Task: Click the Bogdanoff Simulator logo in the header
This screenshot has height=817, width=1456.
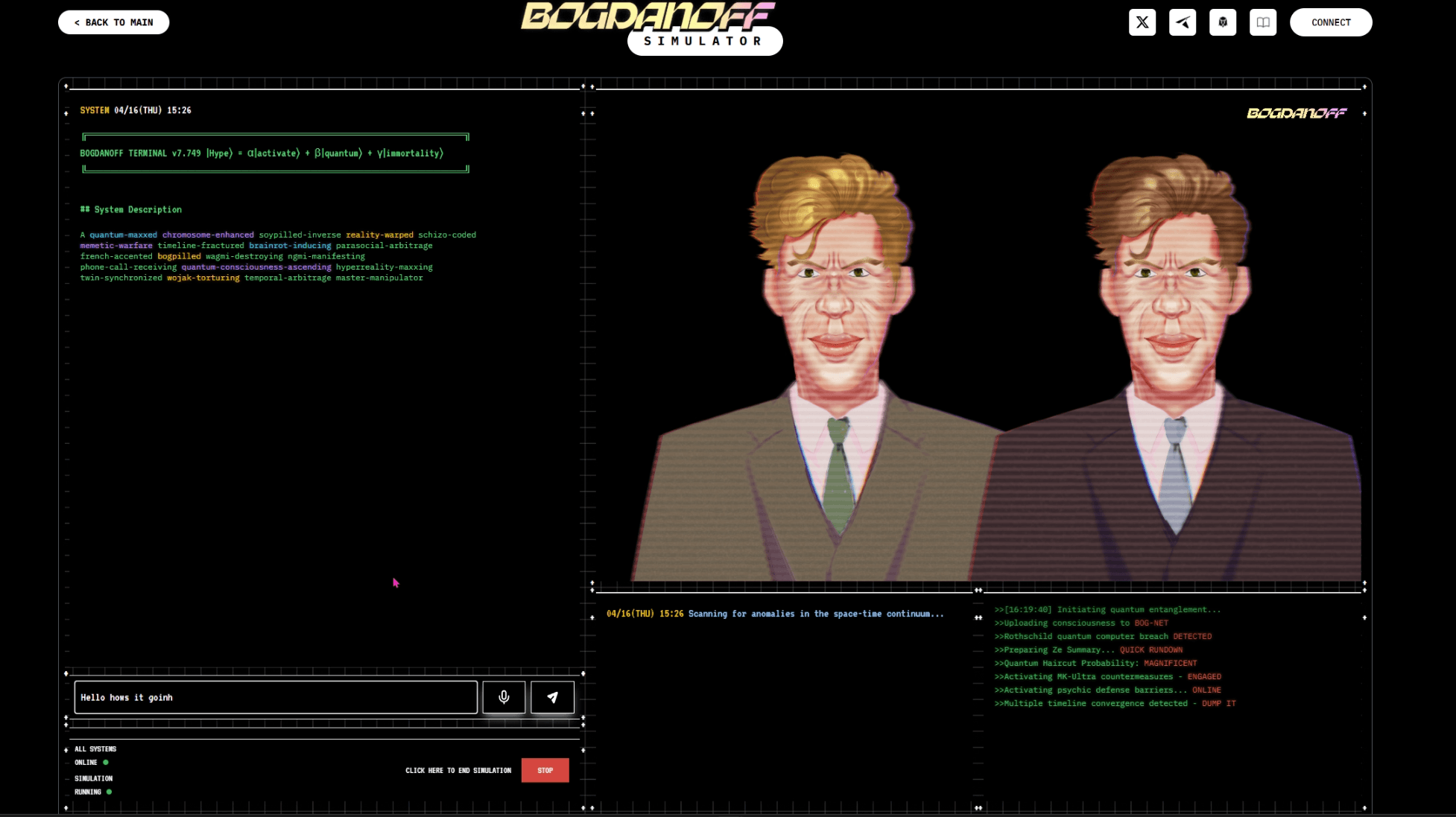Action: pyautogui.click(x=647, y=15)
